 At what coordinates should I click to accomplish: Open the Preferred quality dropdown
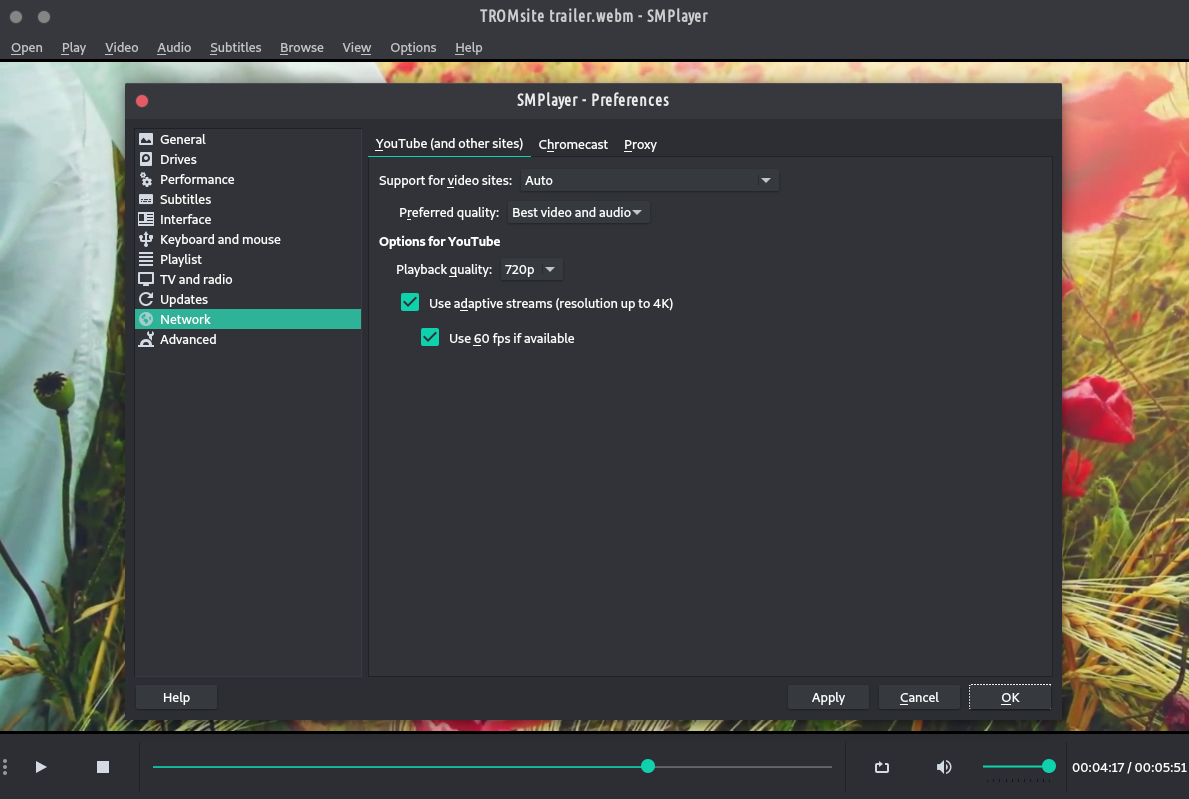coord(578,213)
